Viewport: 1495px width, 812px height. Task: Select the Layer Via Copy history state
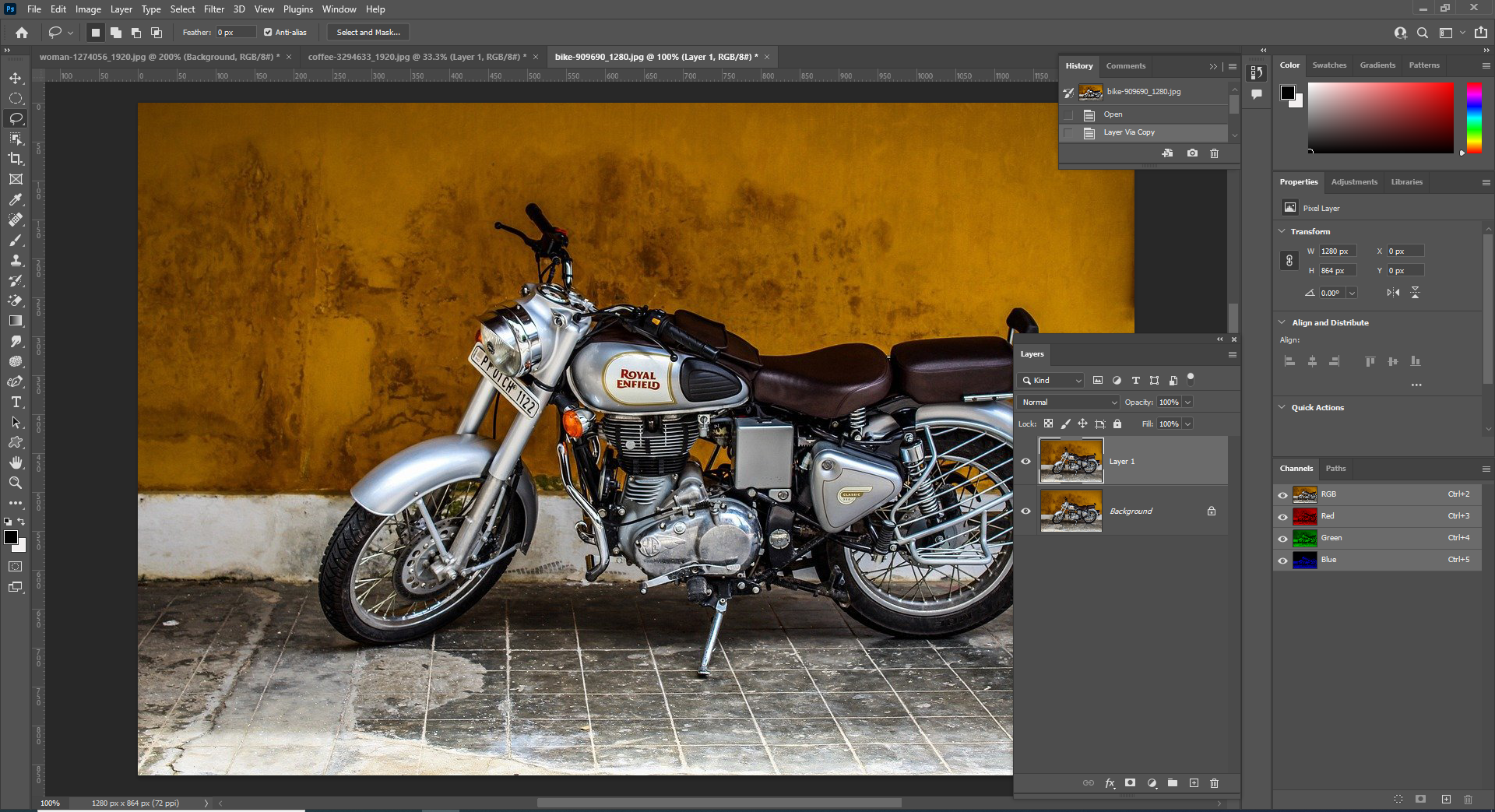(1144, 133)
